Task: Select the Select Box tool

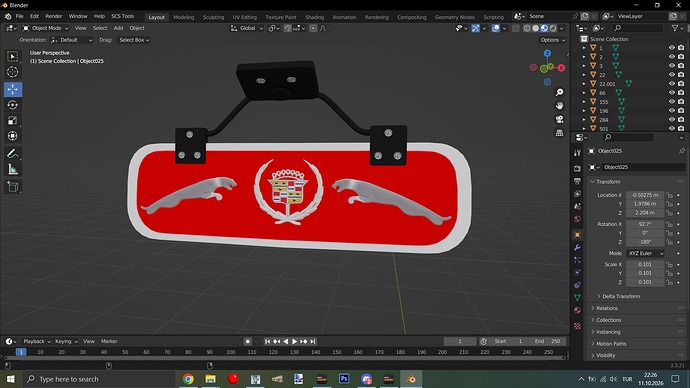Action: pyautogui.click(x=12, y=56)
